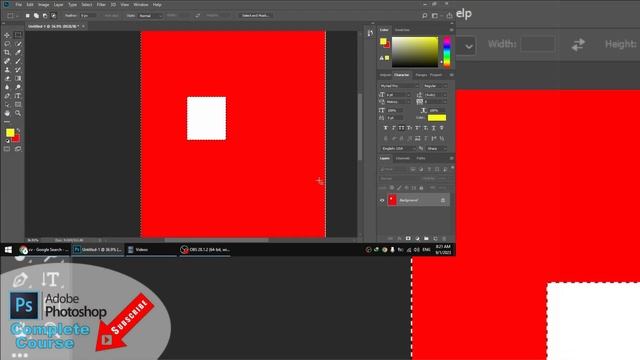Toggle Background layer visibility eye

382,200
